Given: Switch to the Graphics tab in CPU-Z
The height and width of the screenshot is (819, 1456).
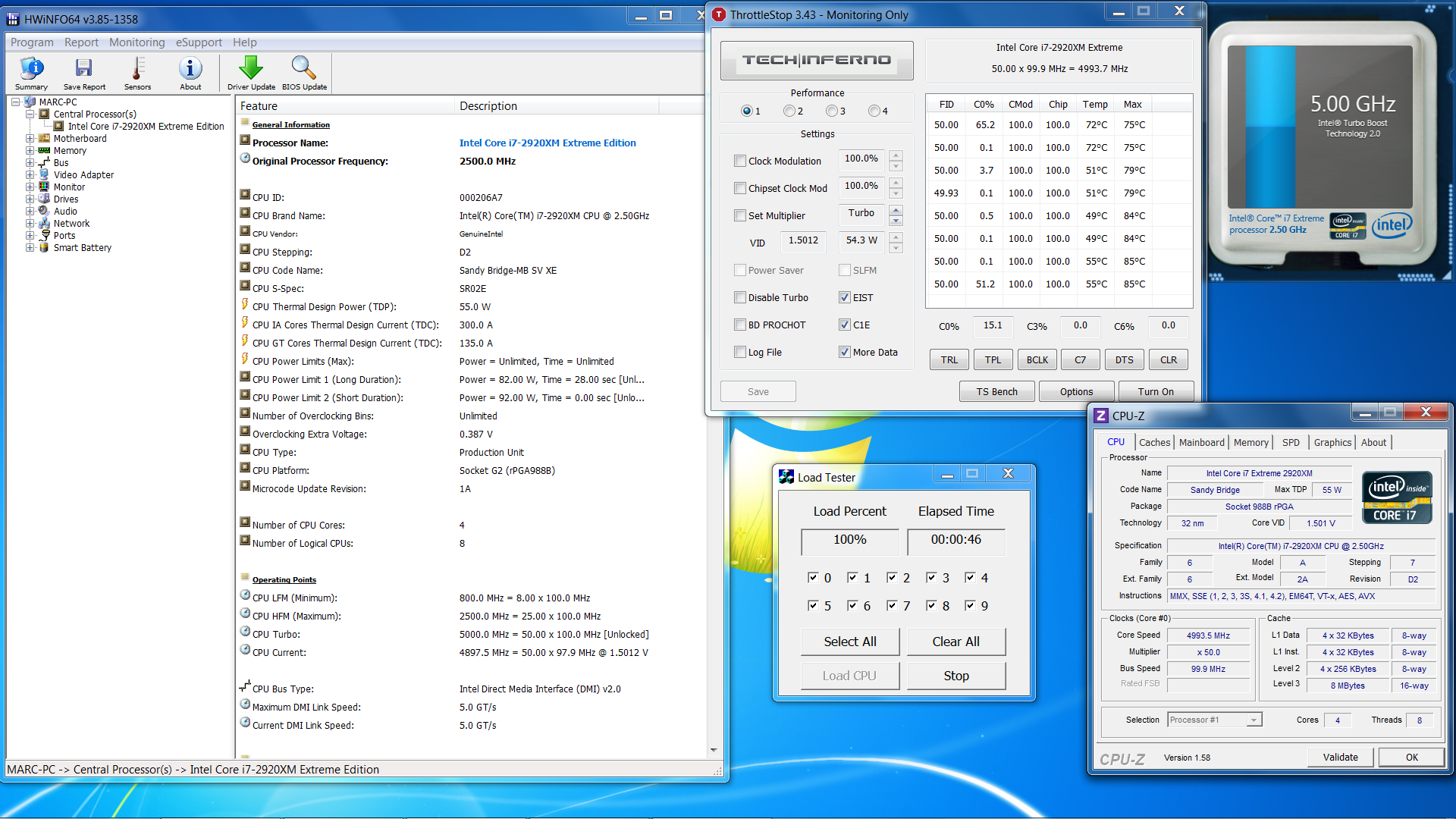Looking at the screenshot, I should [x=1332, y=443].
